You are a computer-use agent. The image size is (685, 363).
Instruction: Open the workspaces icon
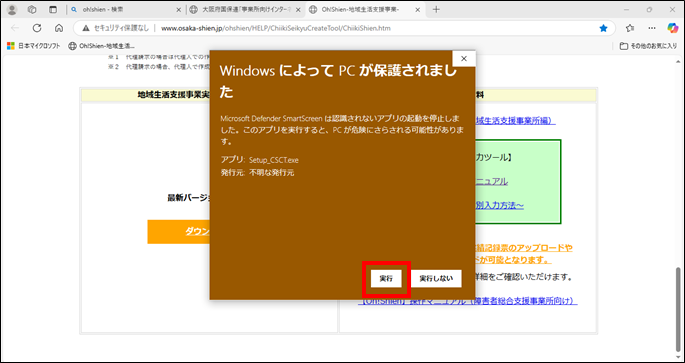(32, 9)
